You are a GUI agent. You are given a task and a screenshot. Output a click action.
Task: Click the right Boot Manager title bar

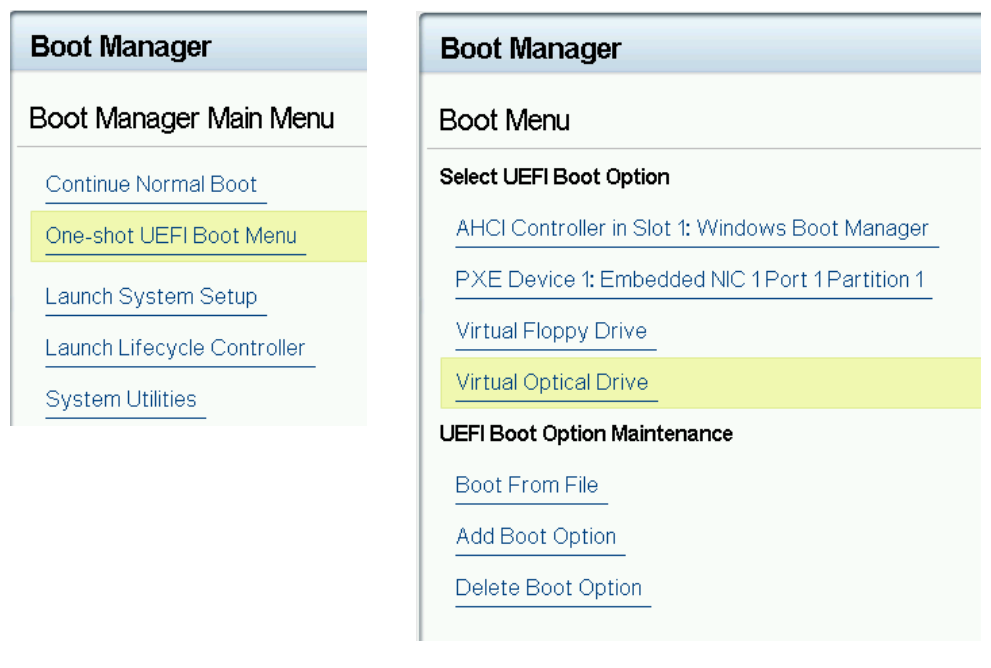[x=531, y=48]
